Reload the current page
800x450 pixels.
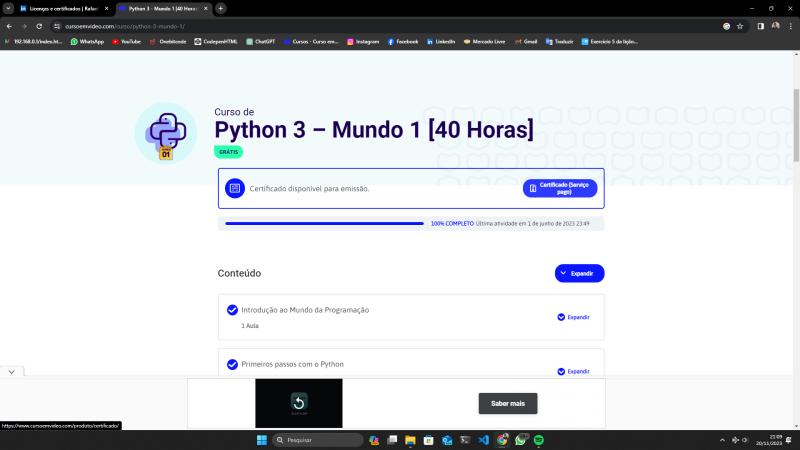coord(39,26)
